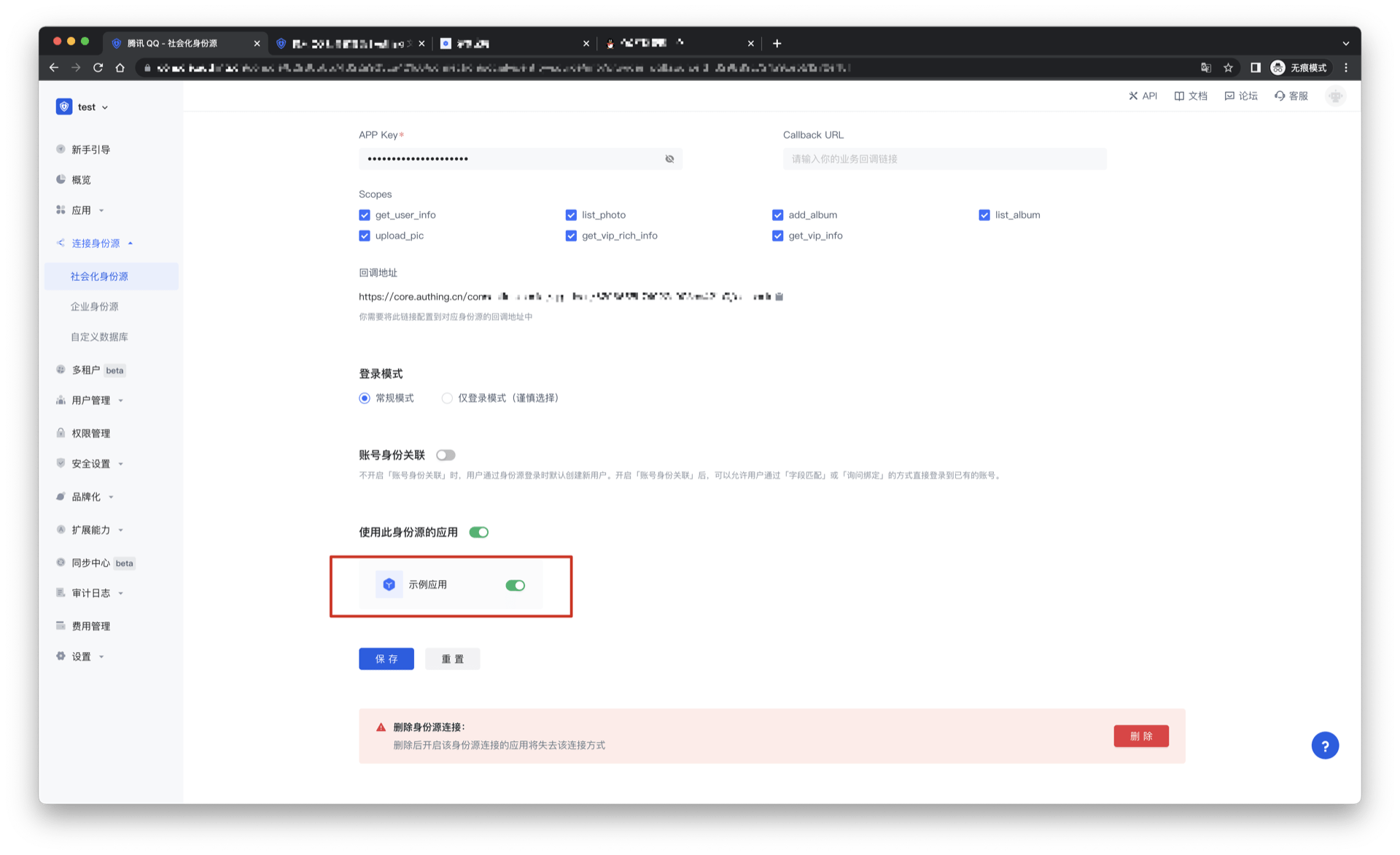Select 仅登录模式 radio option
This screenshot has height=855, width=1400.
447,398
